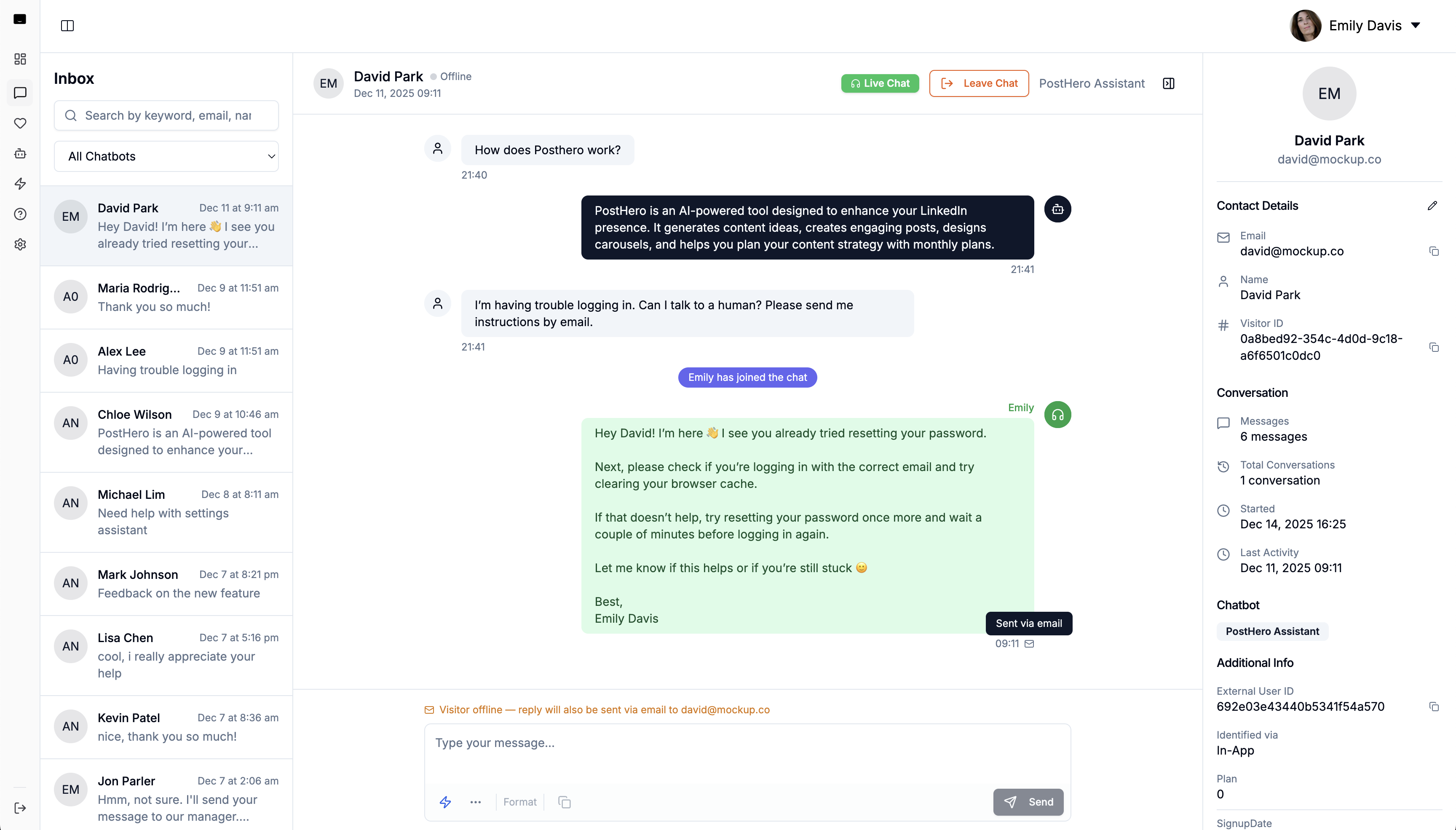Open the All Chatbots dropdown
This screenshot has height=830, width=1456.
[x=166, y=155]
